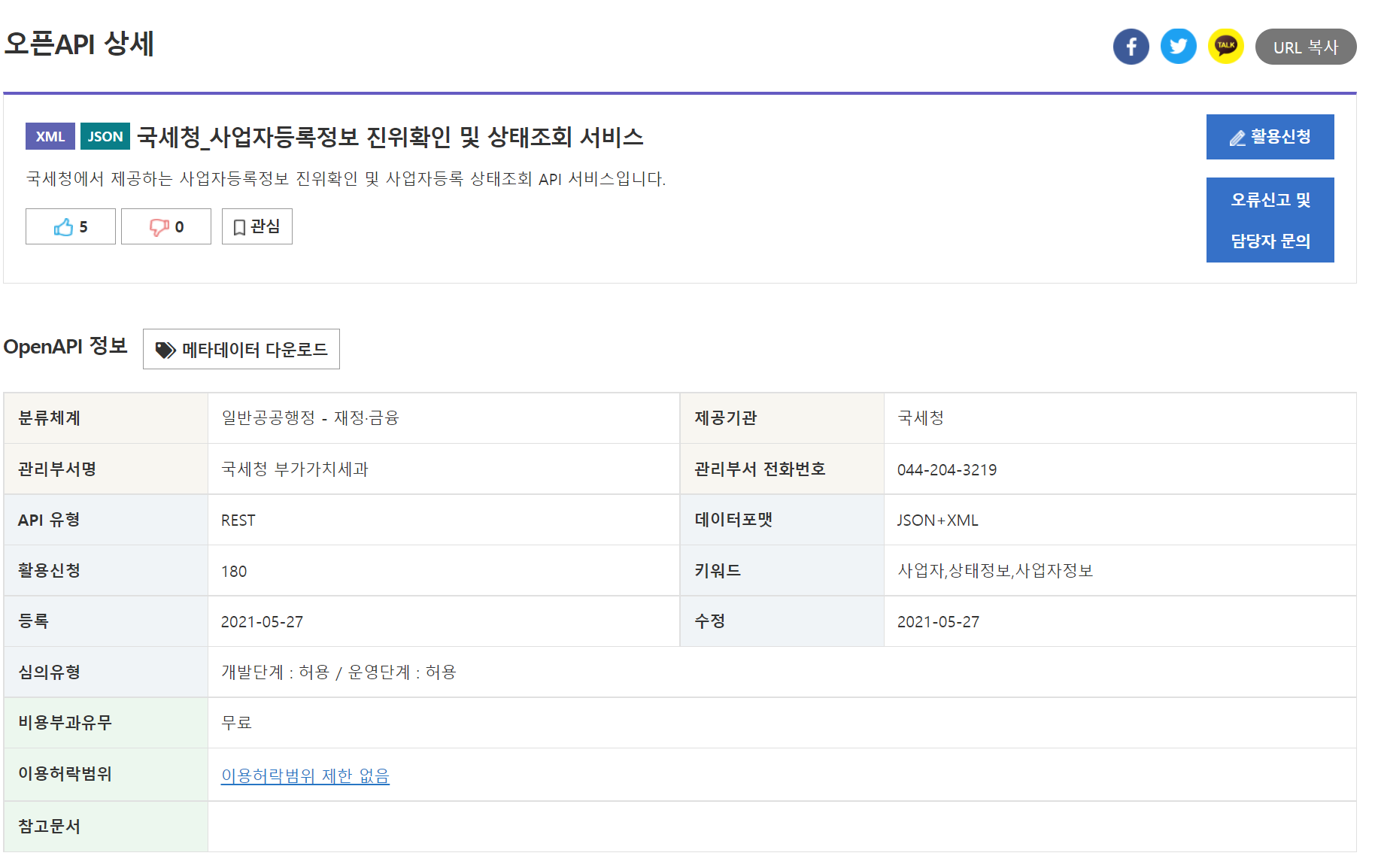Click the API description sentence 국세청에서 제공하는
Viewport: 1375px width, 868px height.
click(x=345, y=179)
